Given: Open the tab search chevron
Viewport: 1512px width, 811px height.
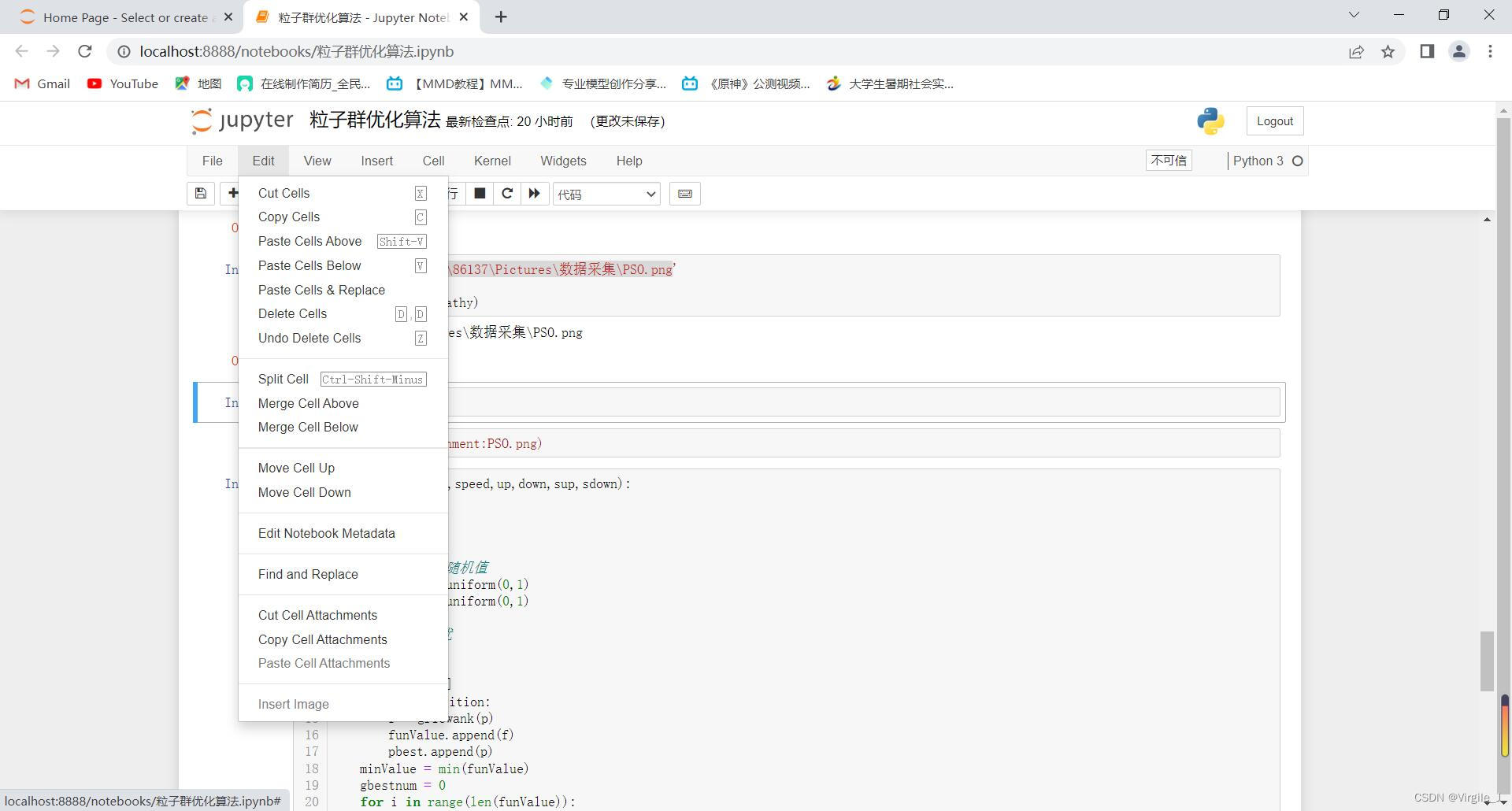Looking at the screenshot, I should coord(1354,14).
